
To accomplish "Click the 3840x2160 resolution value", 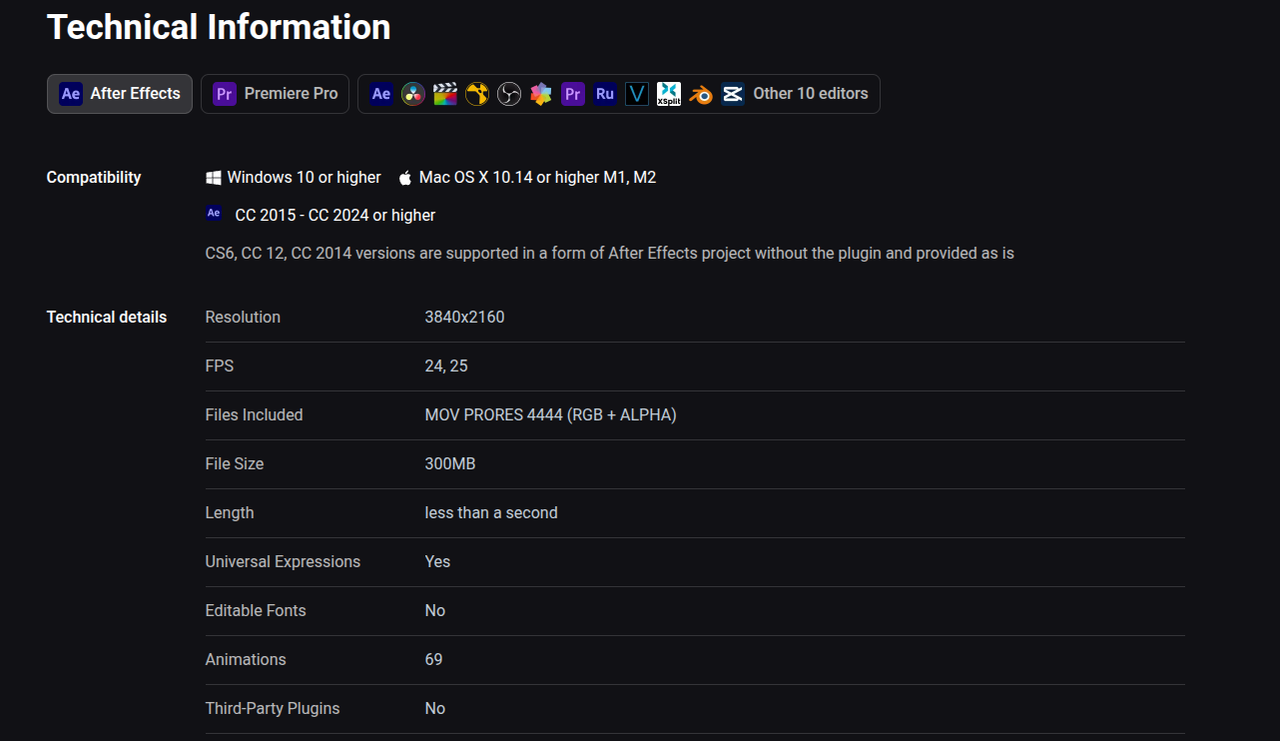I will pyautogui.click(x=465, y=317).
